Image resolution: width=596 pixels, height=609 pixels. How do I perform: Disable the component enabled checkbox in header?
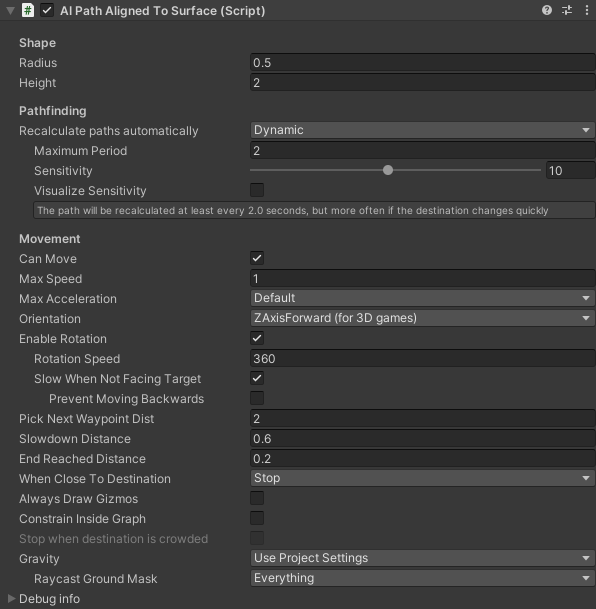47,10
